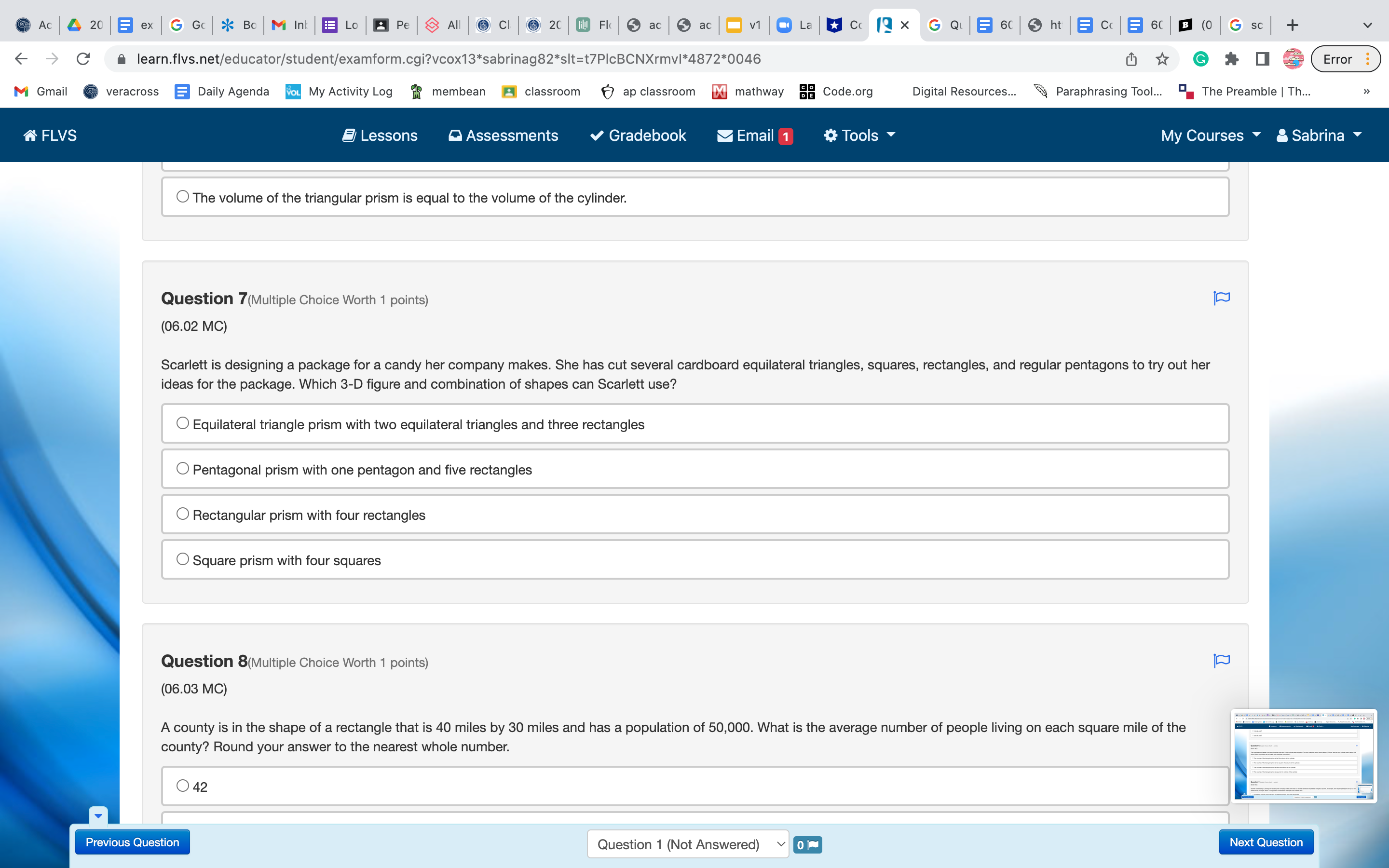Select Equilateral triangle prism answer option
The width and height of the screenshot is (1389, 868).
[182, 424]
